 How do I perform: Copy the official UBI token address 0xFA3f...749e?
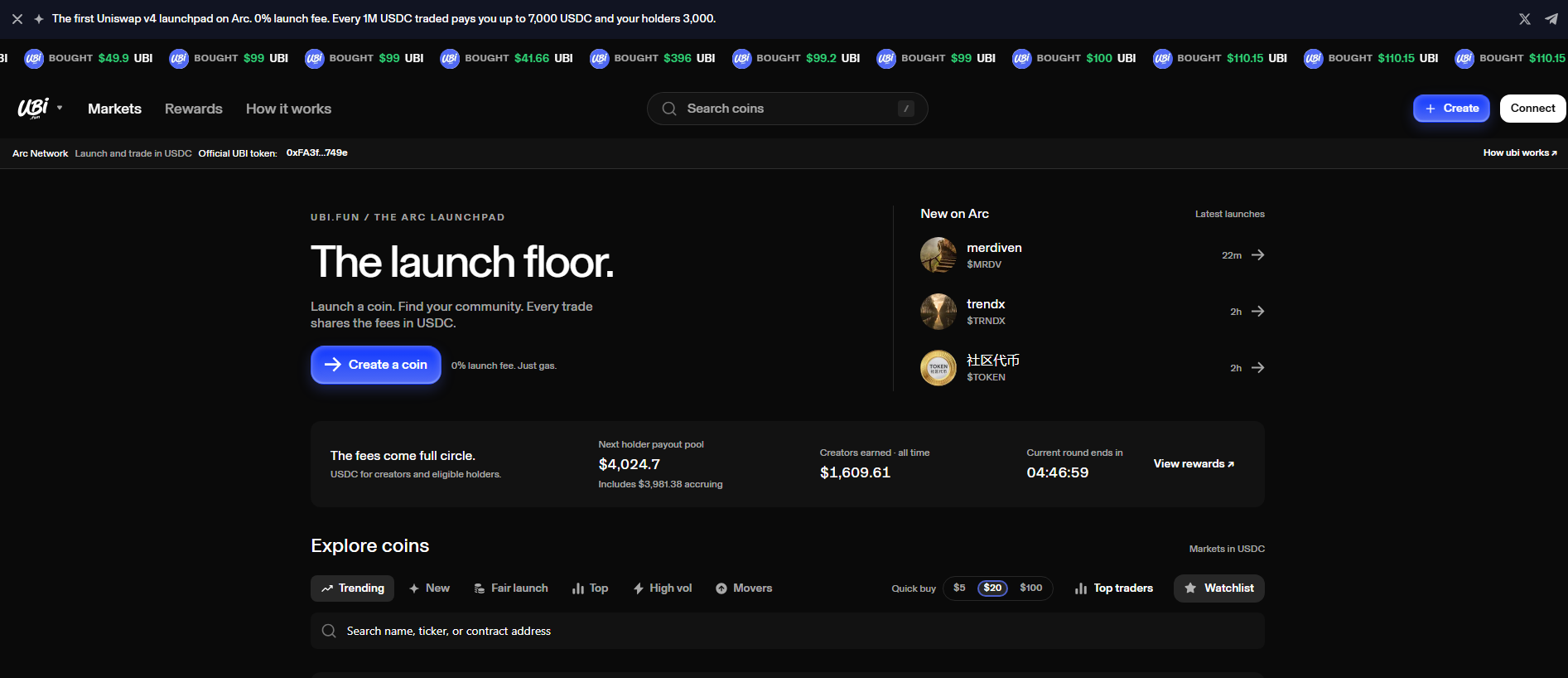click(317, 153)
